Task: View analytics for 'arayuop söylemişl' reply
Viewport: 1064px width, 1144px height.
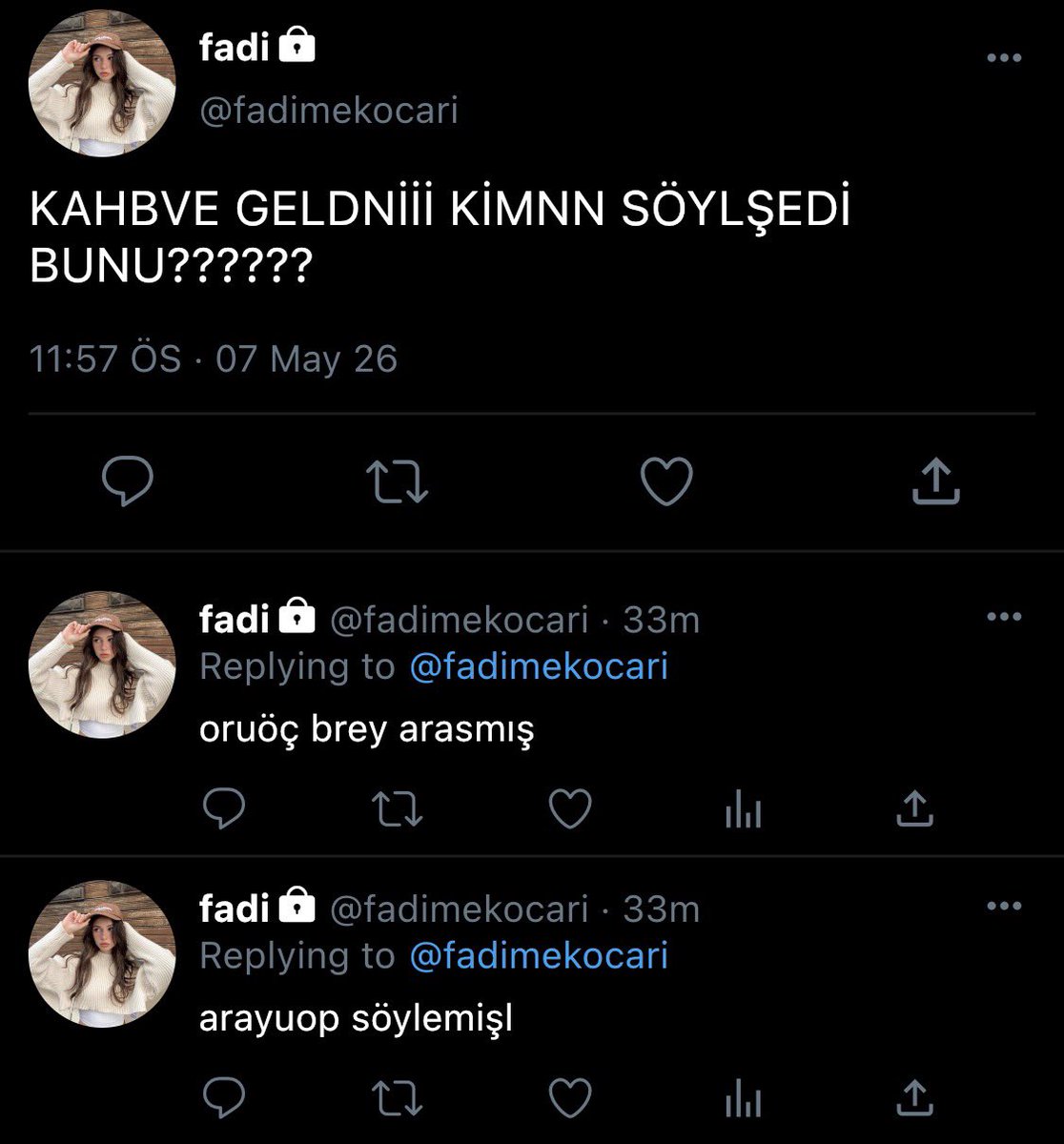Action: [x=743, y=1098]
